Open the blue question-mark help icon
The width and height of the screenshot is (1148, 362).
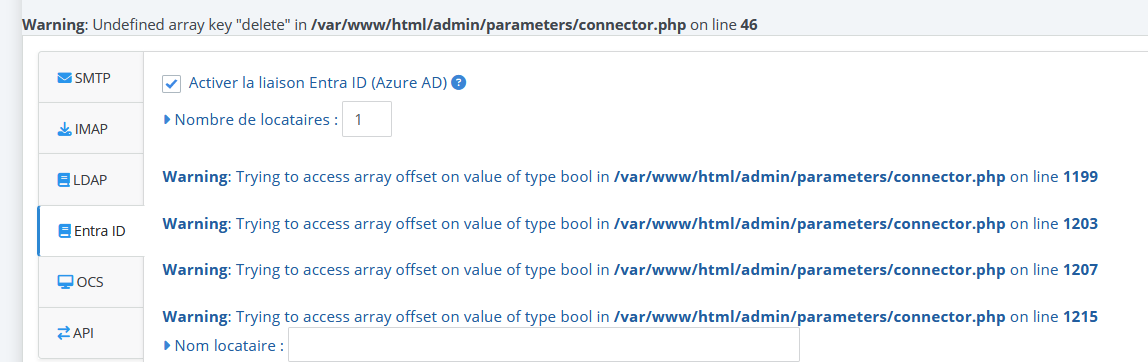[x=459, y=83]
